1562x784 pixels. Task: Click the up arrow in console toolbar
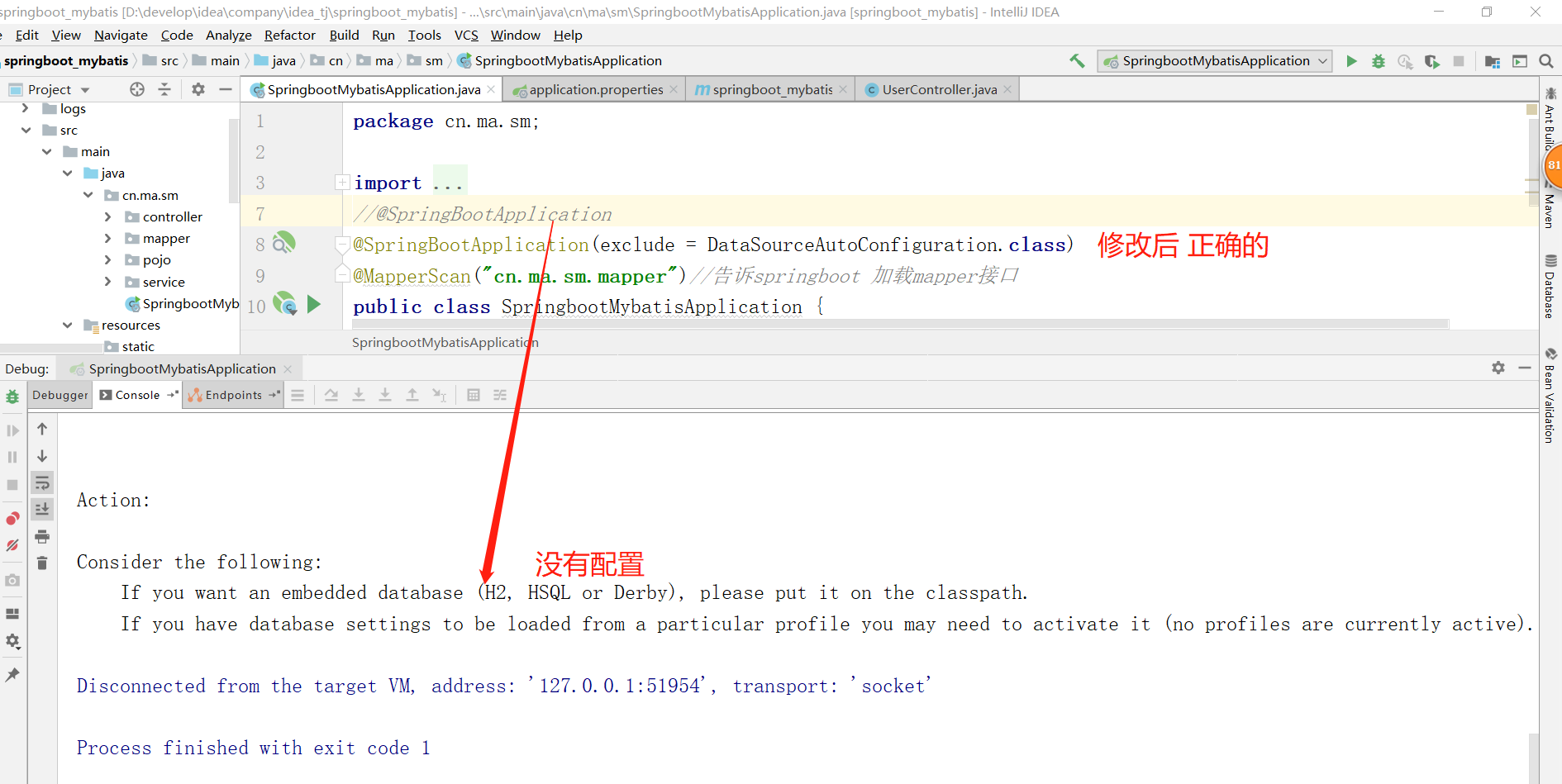pyautogui.click(x=42, y=429)
